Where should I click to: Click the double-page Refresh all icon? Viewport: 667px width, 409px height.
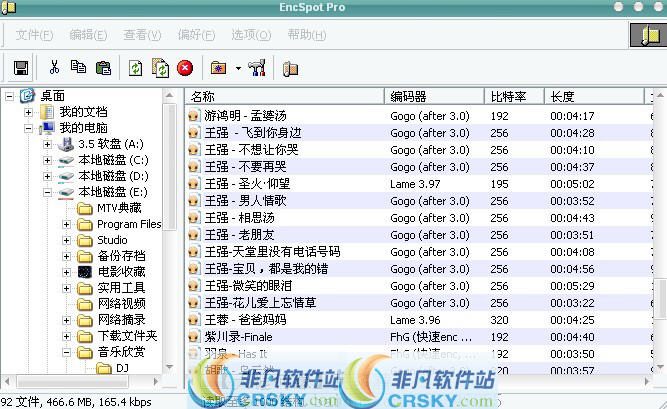[160, 68]
